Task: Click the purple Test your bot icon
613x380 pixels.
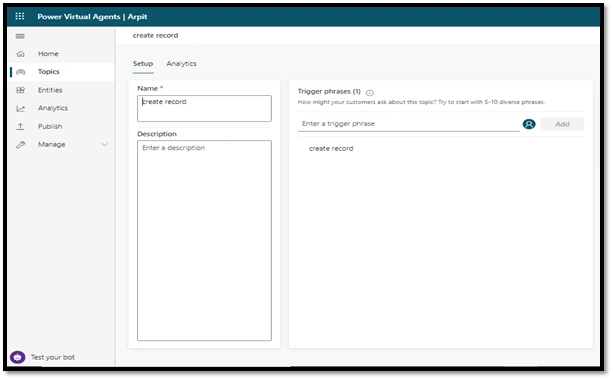Action: tap(18, 357)
